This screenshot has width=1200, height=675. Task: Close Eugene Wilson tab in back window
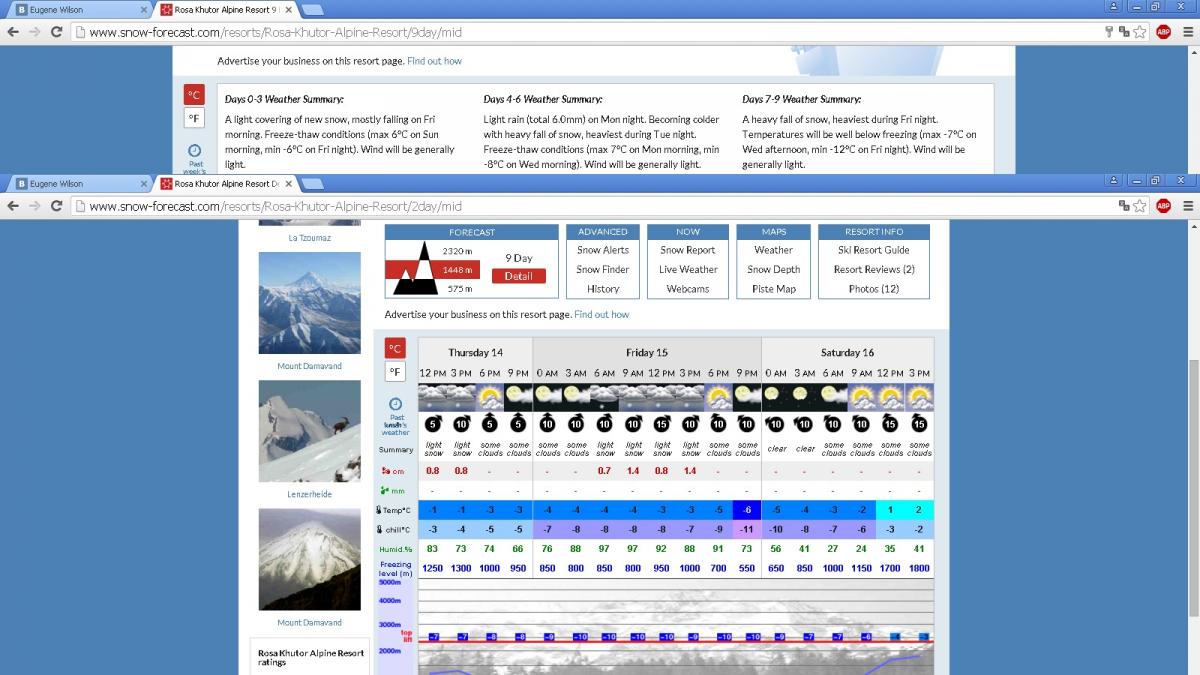point(143,10)
